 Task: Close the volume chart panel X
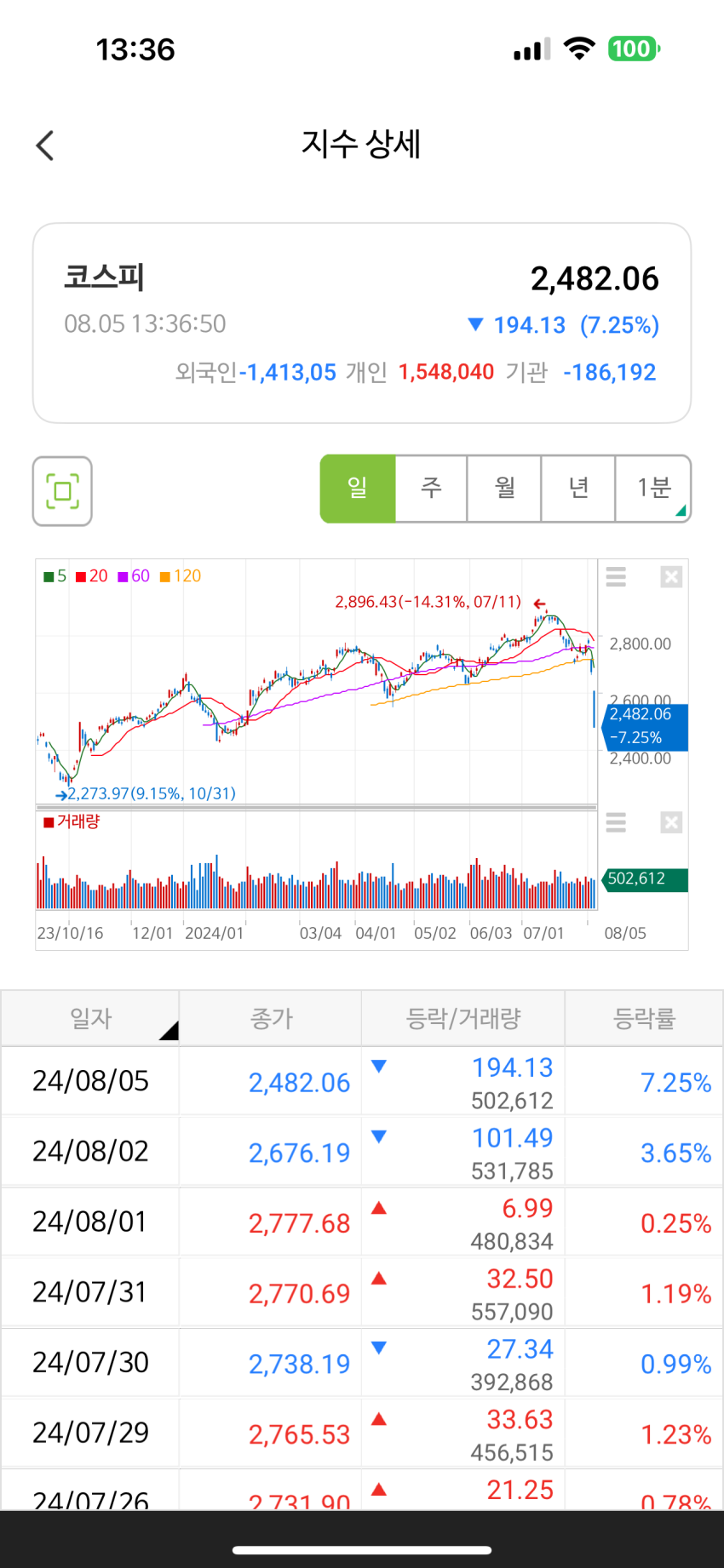click(x=671, y=822)
